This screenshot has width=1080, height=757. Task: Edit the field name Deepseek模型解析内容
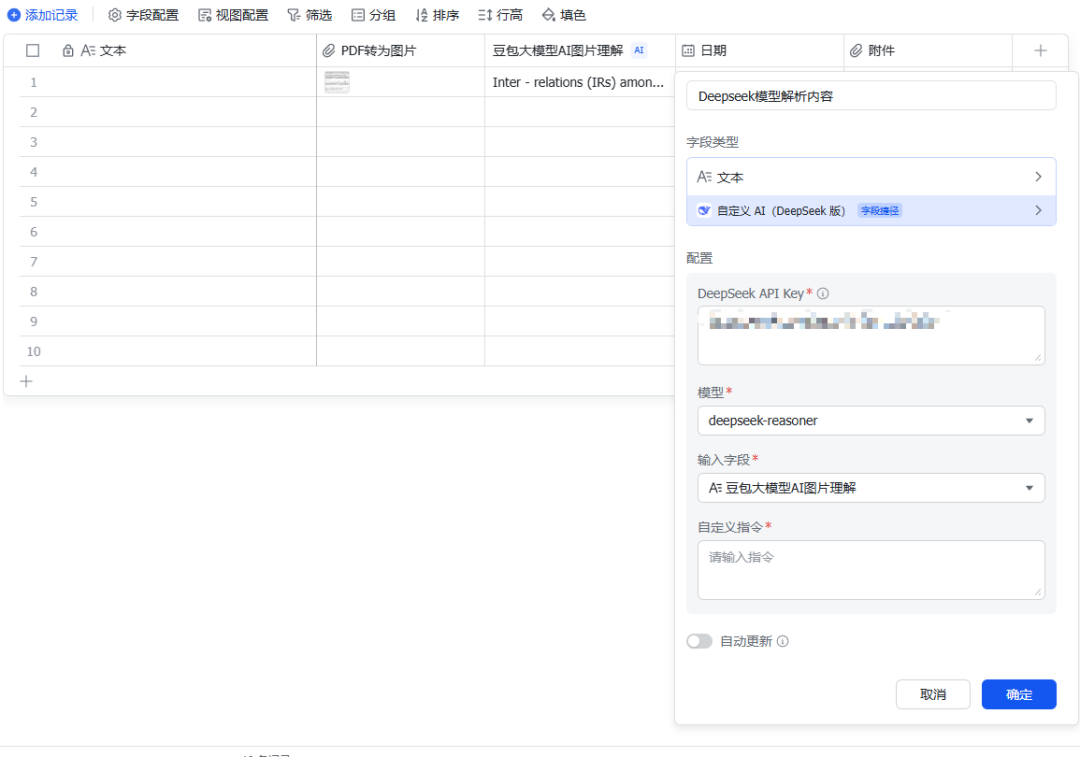coord(871,96)
